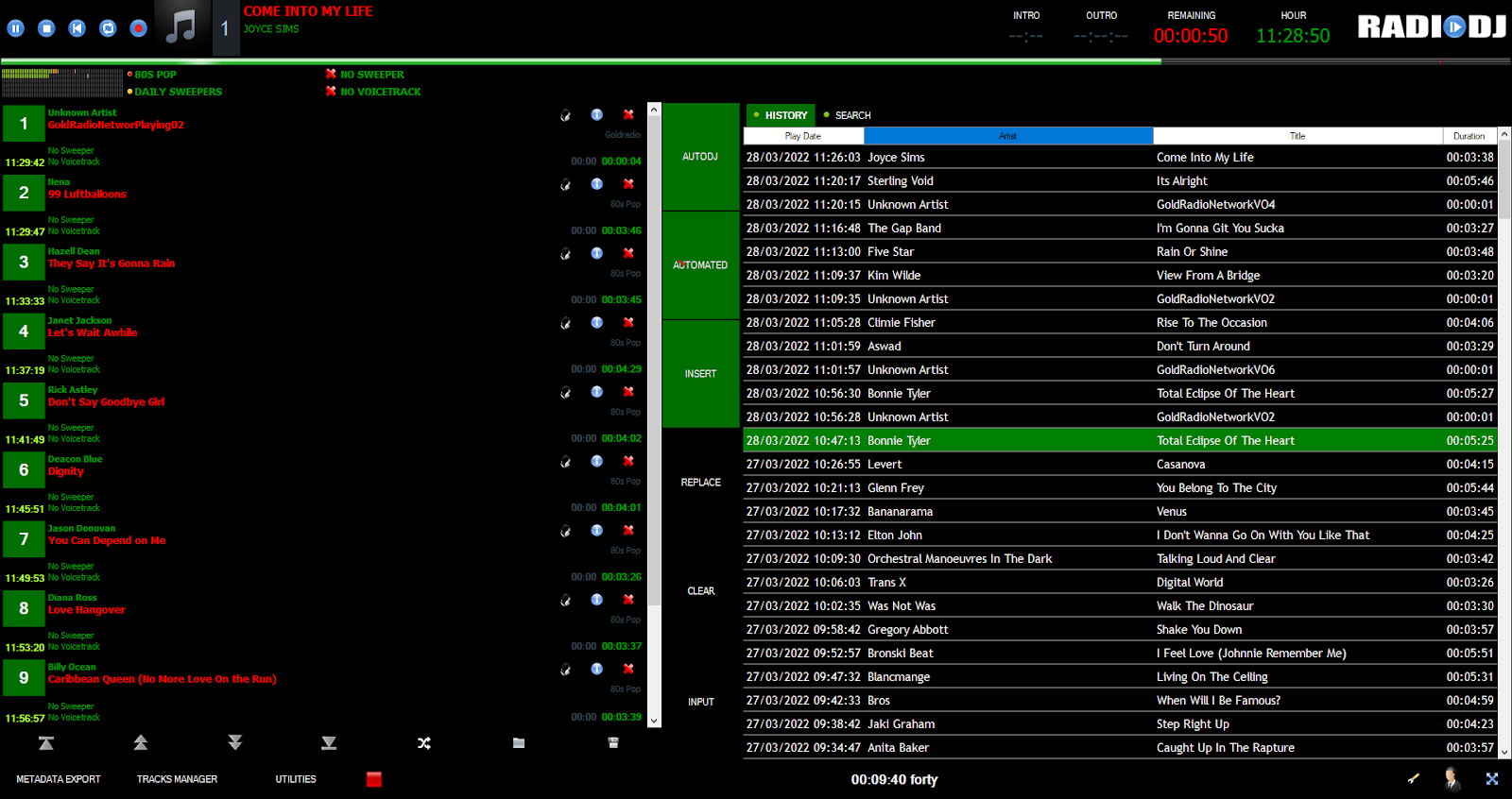Click the 80S POP rotation label
Viewport: 1512px width, 799px height.
pos(155,74)
